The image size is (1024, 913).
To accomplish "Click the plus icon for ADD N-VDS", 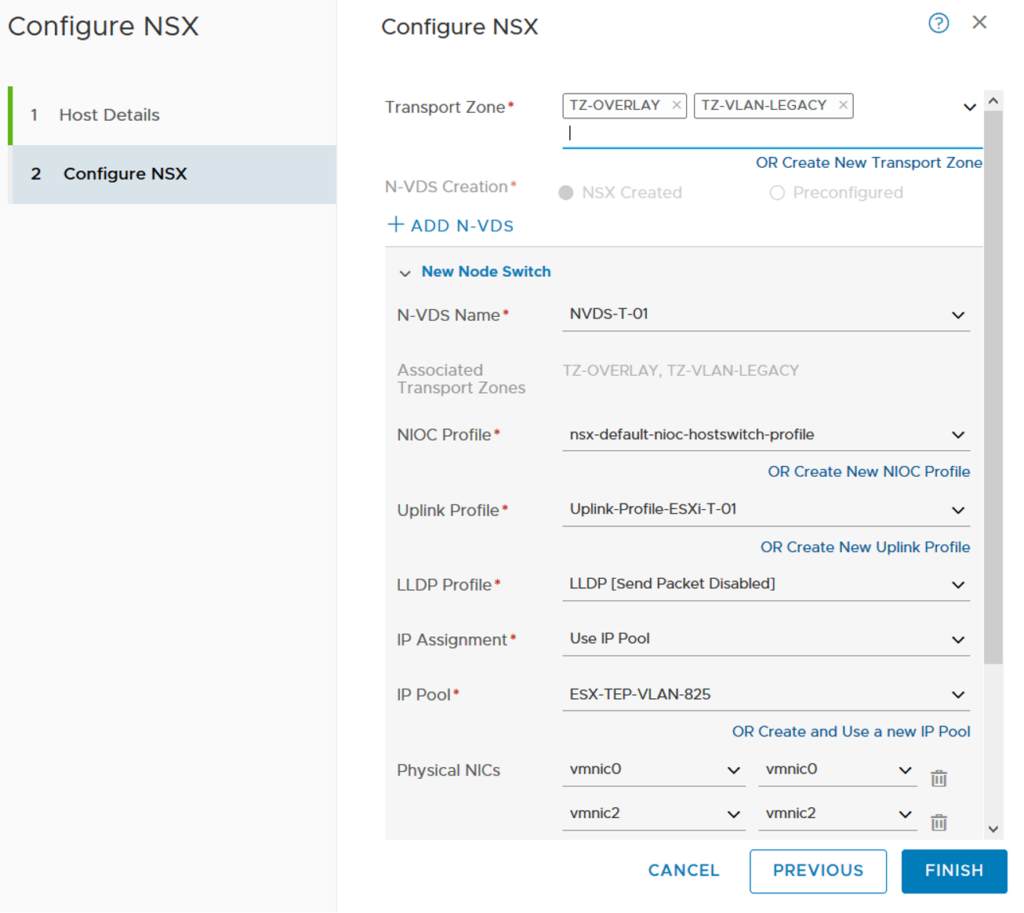I will (395, 225).
